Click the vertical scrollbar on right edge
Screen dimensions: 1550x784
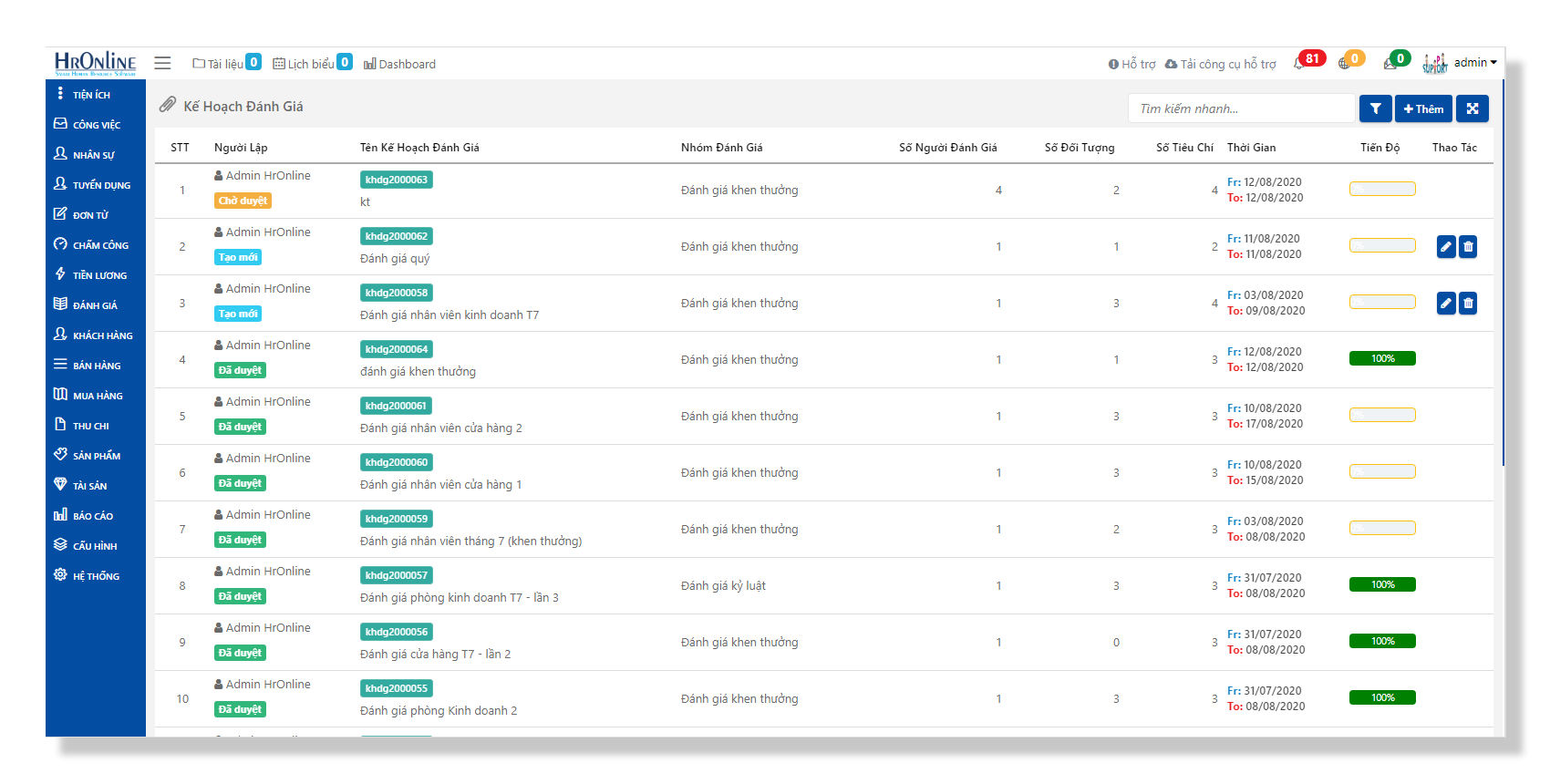1502,273
